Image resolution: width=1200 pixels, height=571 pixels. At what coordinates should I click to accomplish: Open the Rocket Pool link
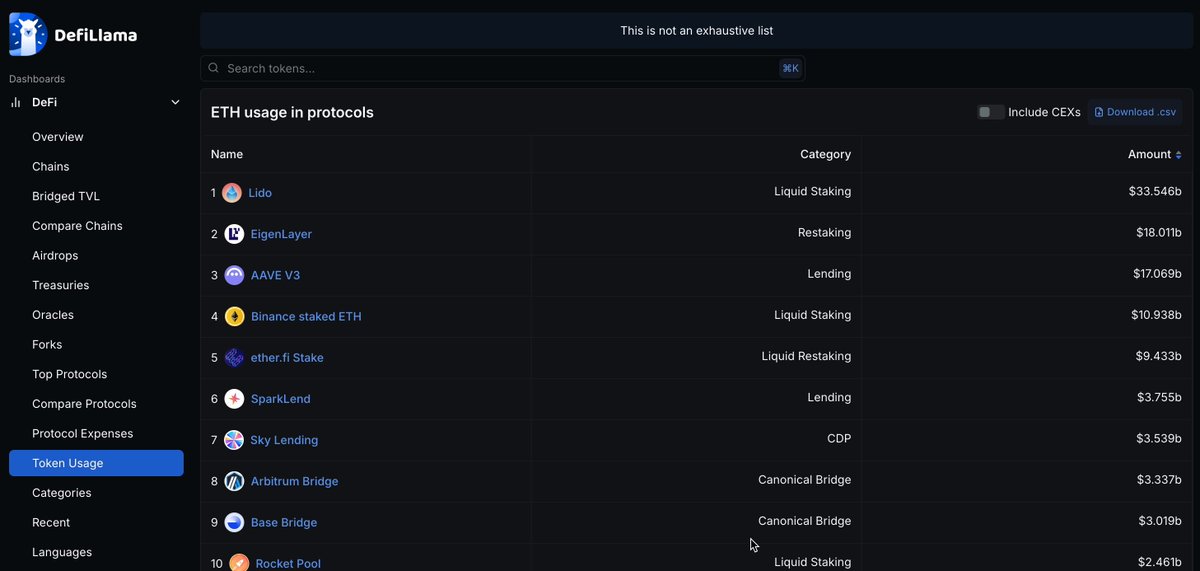point(289,564)
